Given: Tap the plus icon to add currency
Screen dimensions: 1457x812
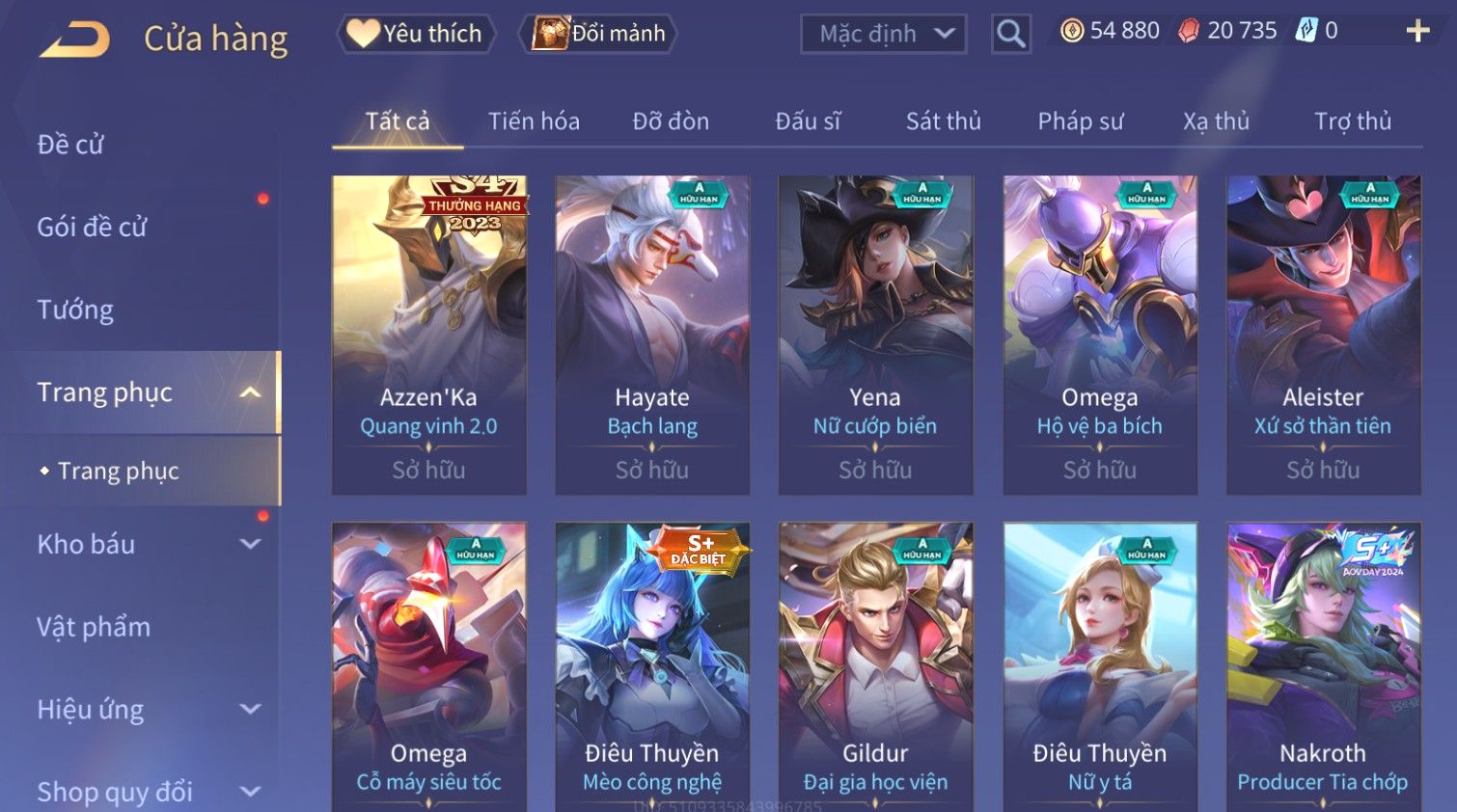Looking at the screenshot, I should [x=1417, y=31].
